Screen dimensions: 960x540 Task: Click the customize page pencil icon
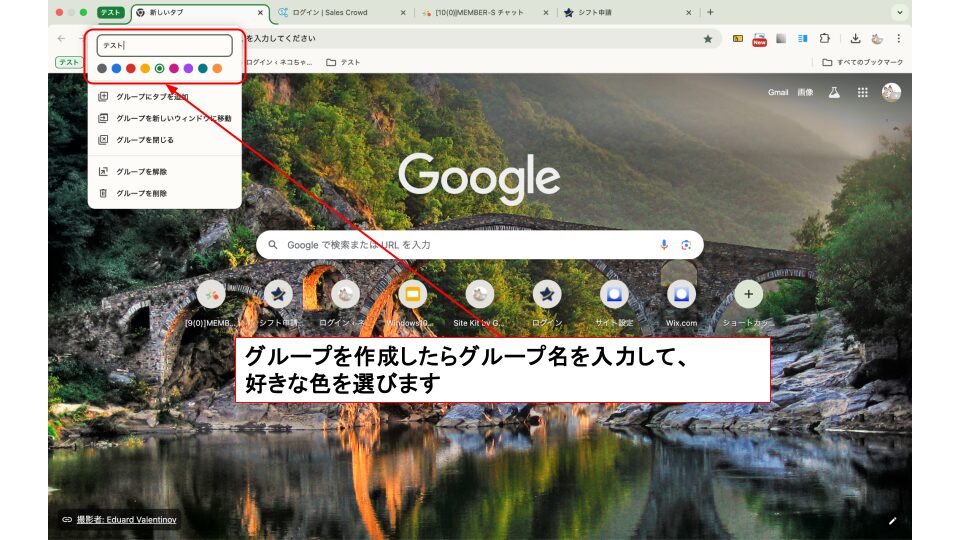pyautogui.click(x=892, y=520)
